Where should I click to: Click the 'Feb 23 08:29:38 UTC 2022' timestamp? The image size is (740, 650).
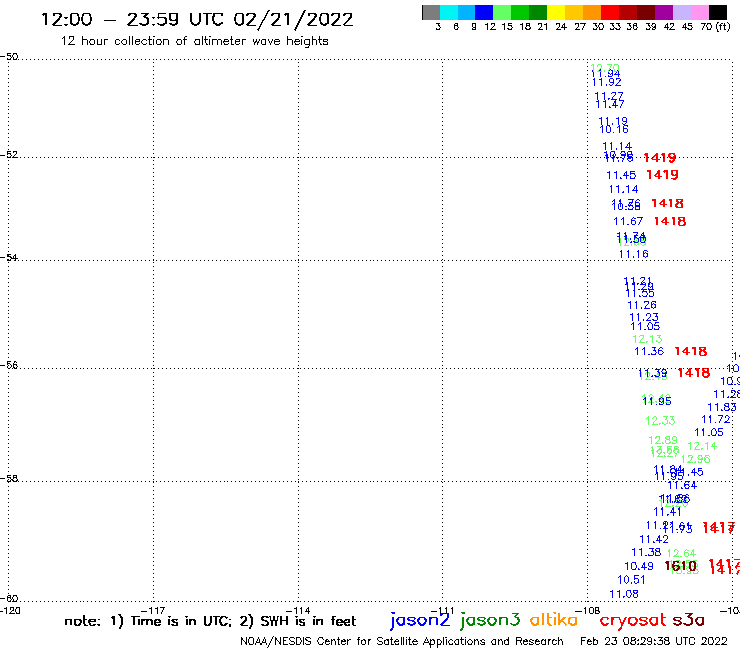pos(654,641)
